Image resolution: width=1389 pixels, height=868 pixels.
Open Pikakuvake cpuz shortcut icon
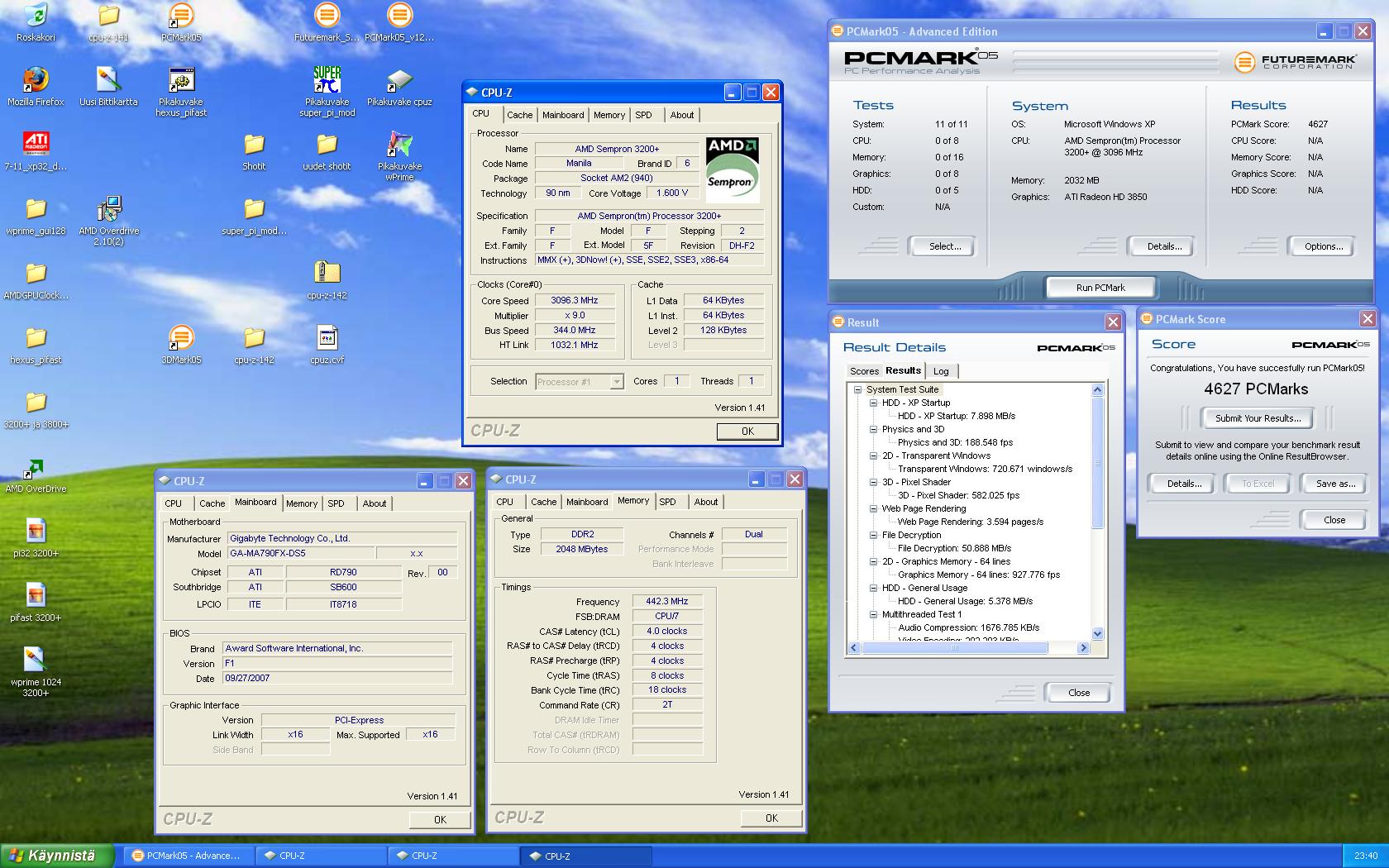pyautogui.click(x=399, y=80)
